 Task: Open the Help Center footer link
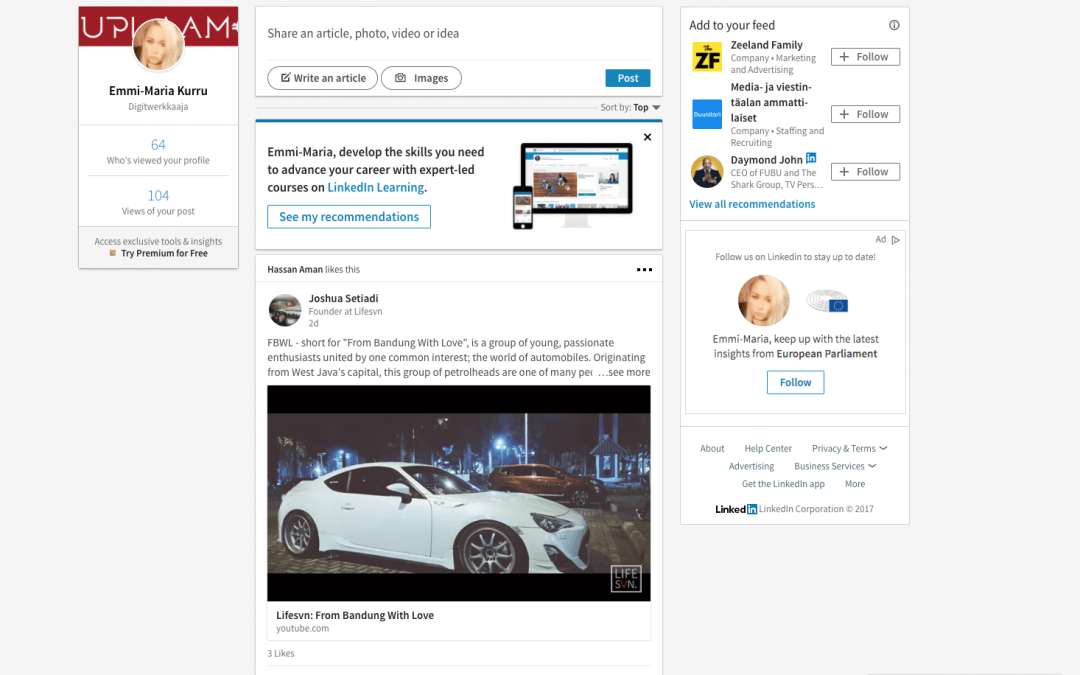coord(768,448)
